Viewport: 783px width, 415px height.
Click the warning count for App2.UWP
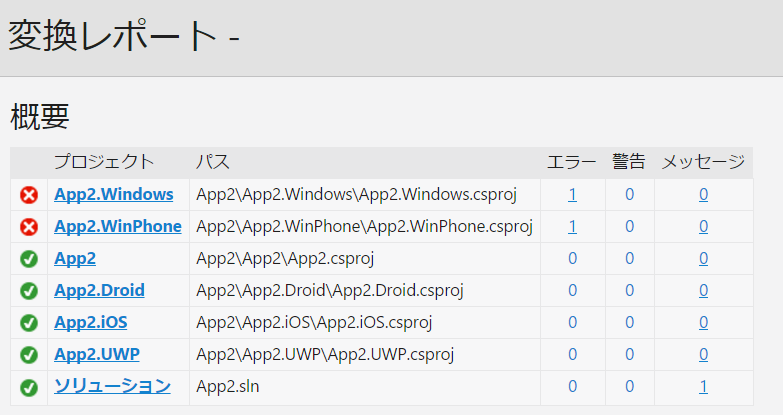coord(630,354)
